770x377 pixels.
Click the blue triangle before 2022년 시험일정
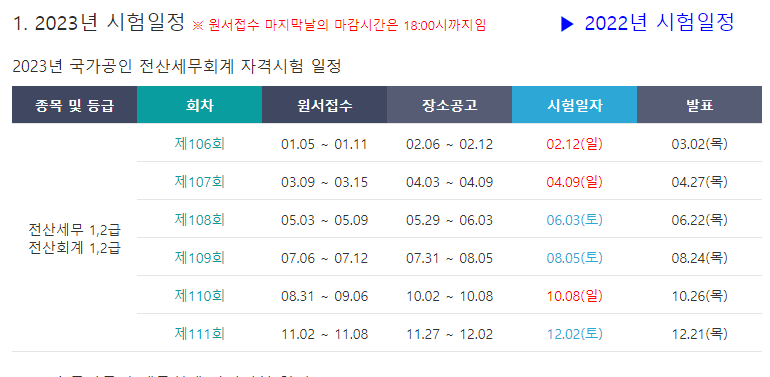coord(567,24)
